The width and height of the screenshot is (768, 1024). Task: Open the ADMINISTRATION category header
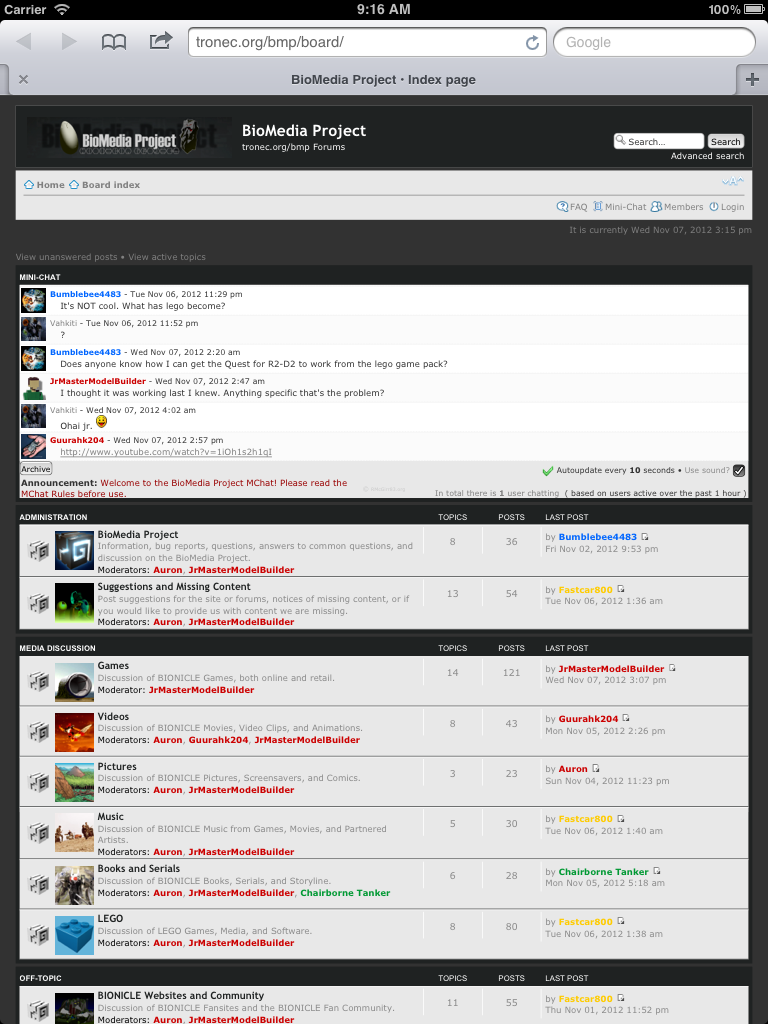pyautogui.click(x=53, y=517)
